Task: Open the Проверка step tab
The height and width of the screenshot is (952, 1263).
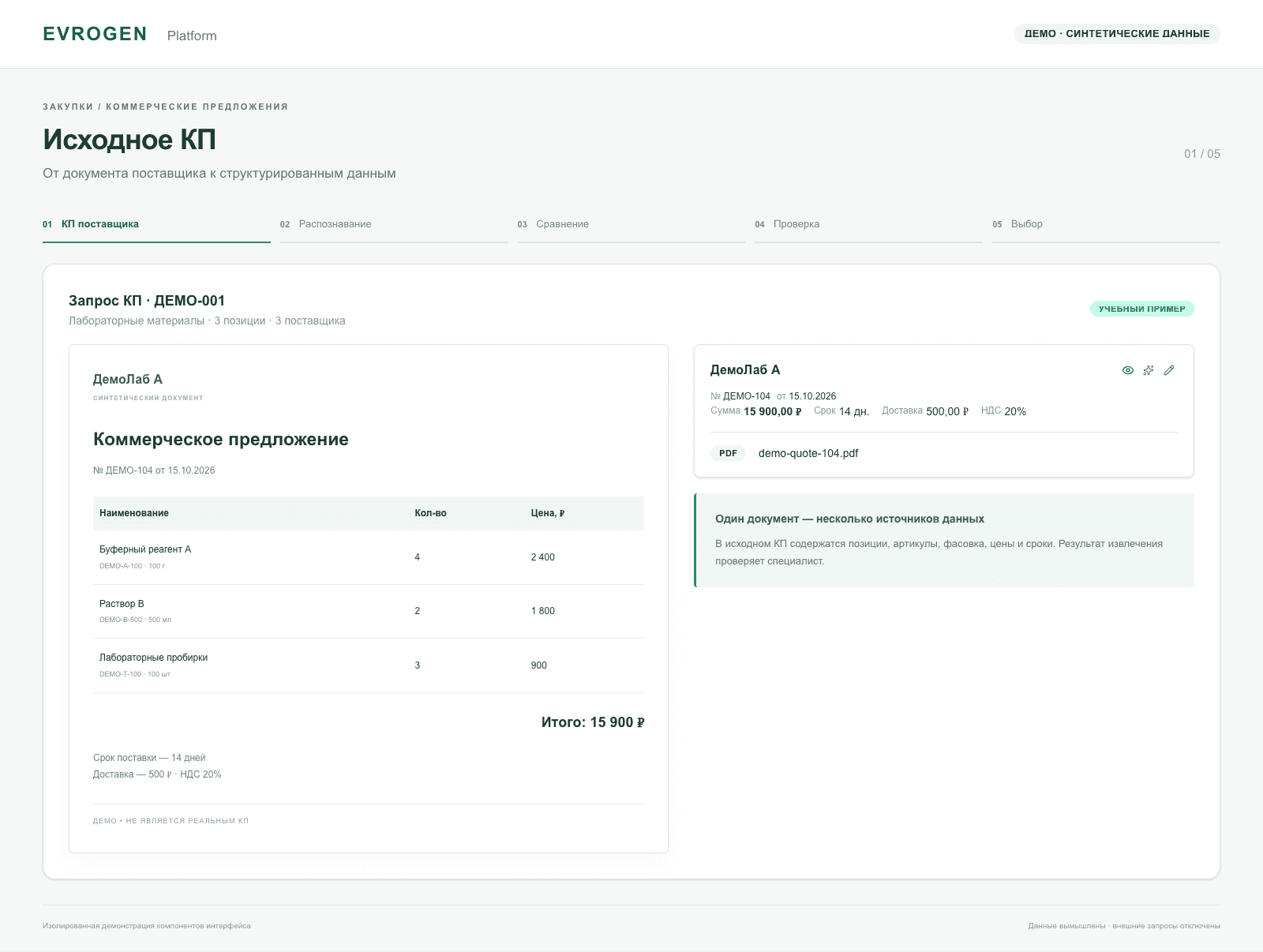Action: (868, 224)
